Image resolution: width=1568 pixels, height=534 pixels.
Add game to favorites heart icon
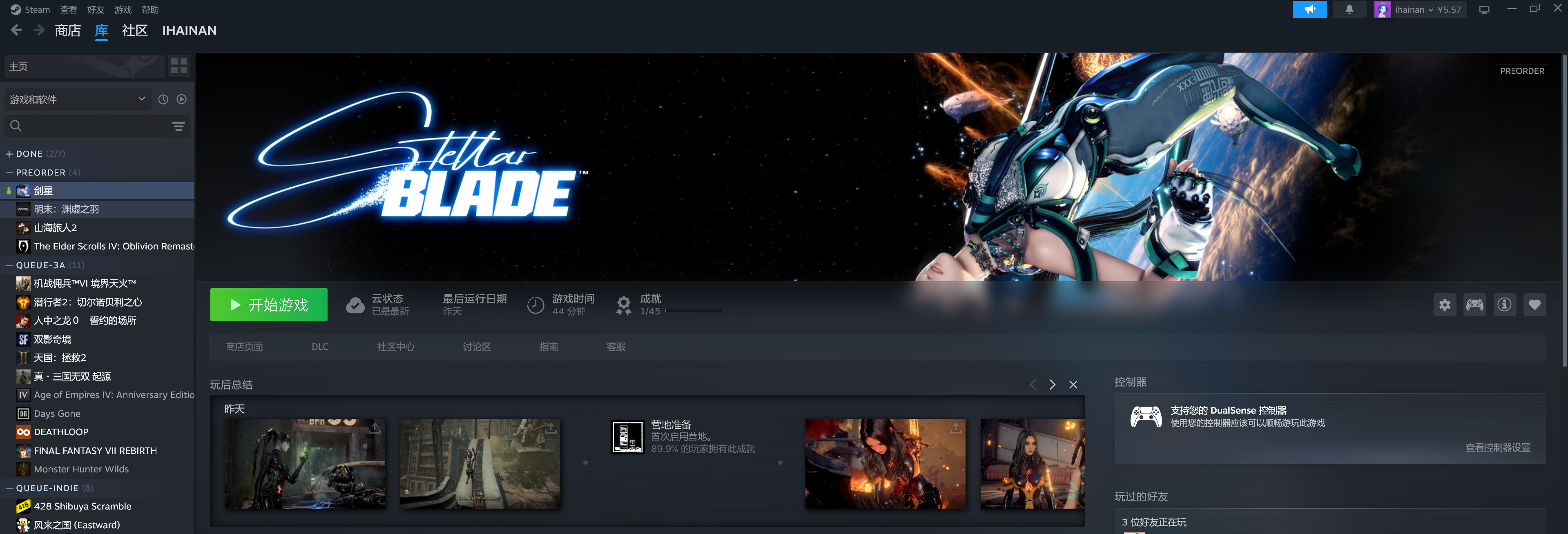pyautogui.click(x=1535, y=305)
